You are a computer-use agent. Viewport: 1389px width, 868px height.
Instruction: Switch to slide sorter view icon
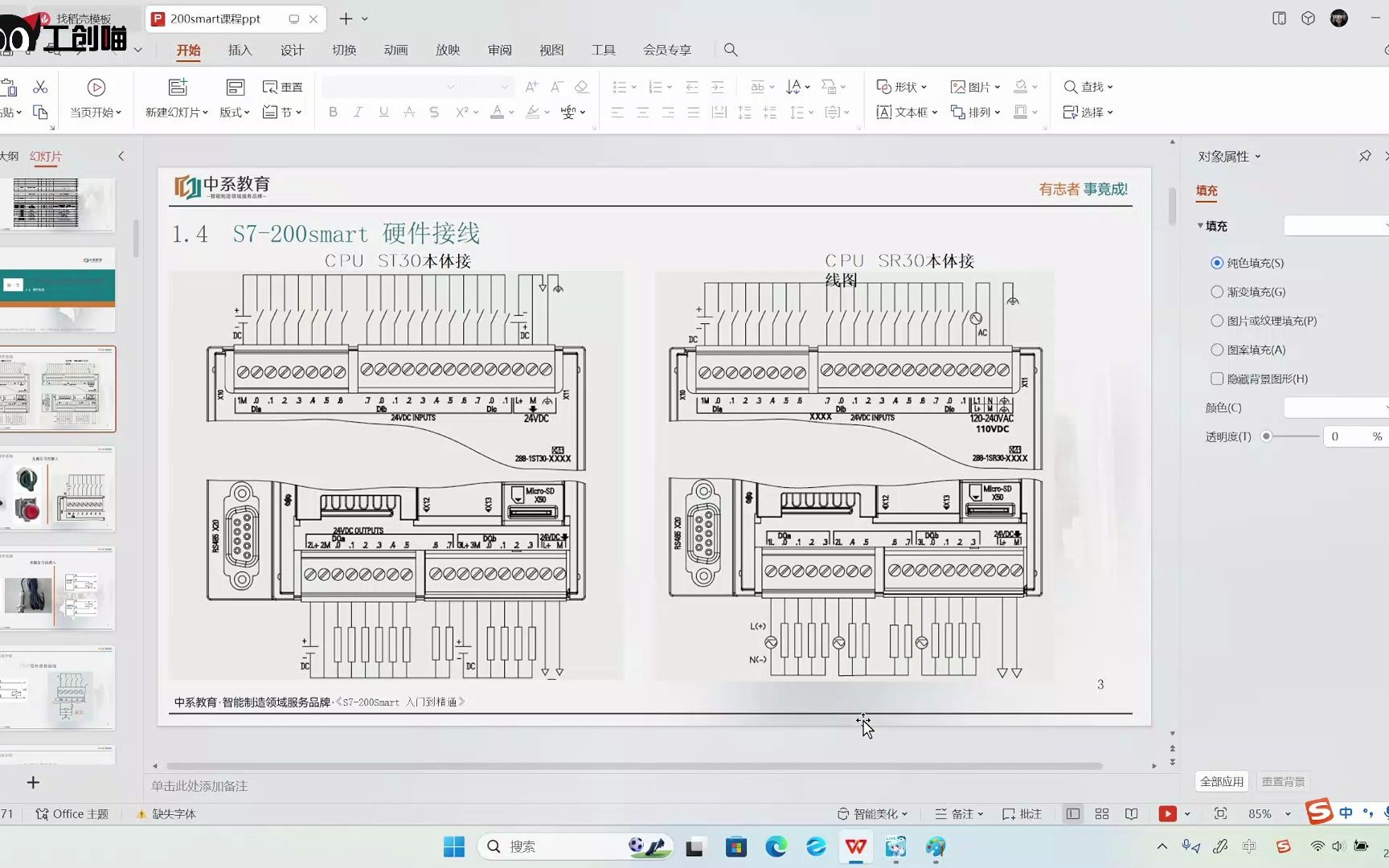(x=1102, y=814)
